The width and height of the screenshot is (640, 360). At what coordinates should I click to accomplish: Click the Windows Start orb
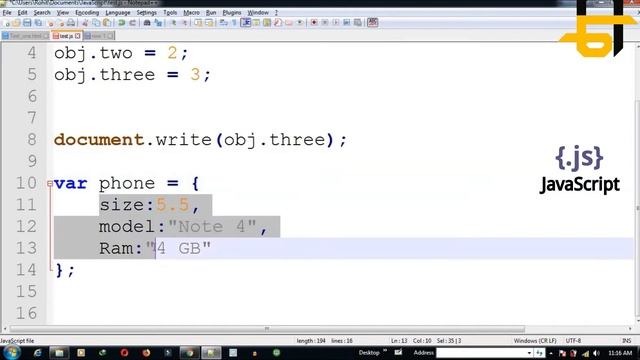click(x=11, y=353)
